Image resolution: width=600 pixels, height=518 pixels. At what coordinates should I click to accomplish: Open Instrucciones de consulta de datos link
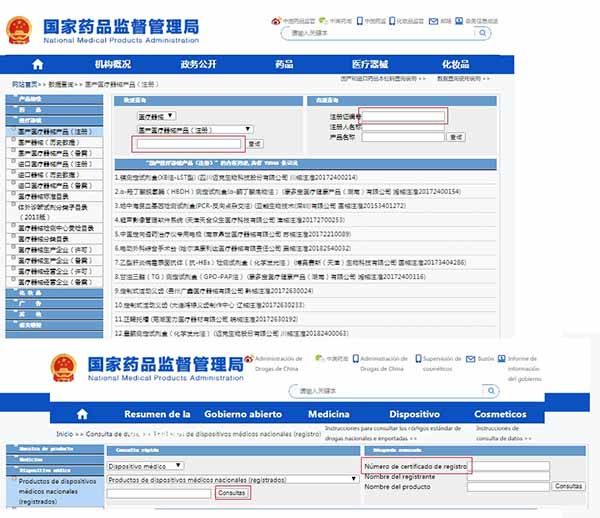click(503, 433)
